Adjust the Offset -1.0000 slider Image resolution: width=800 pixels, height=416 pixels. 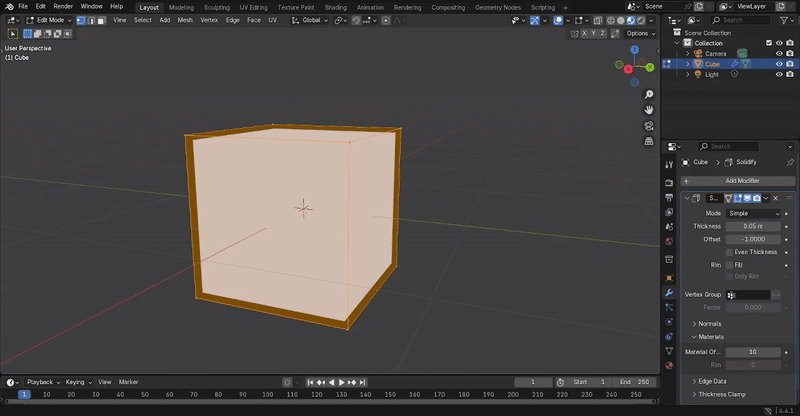click(753, 239)
